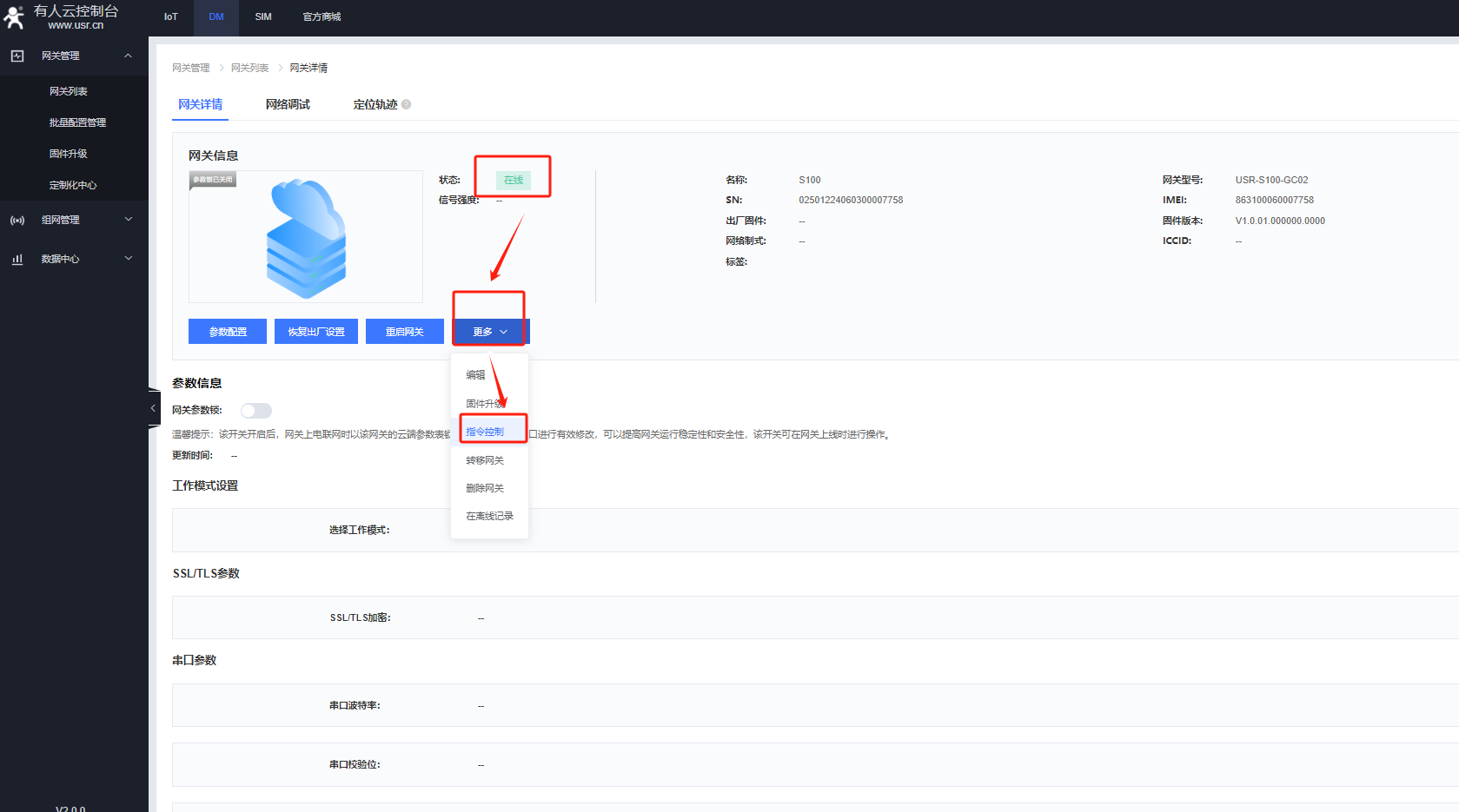Click the 数据中心 bar chart icon
Screen dimensions: 1459x812
(17, 259)
